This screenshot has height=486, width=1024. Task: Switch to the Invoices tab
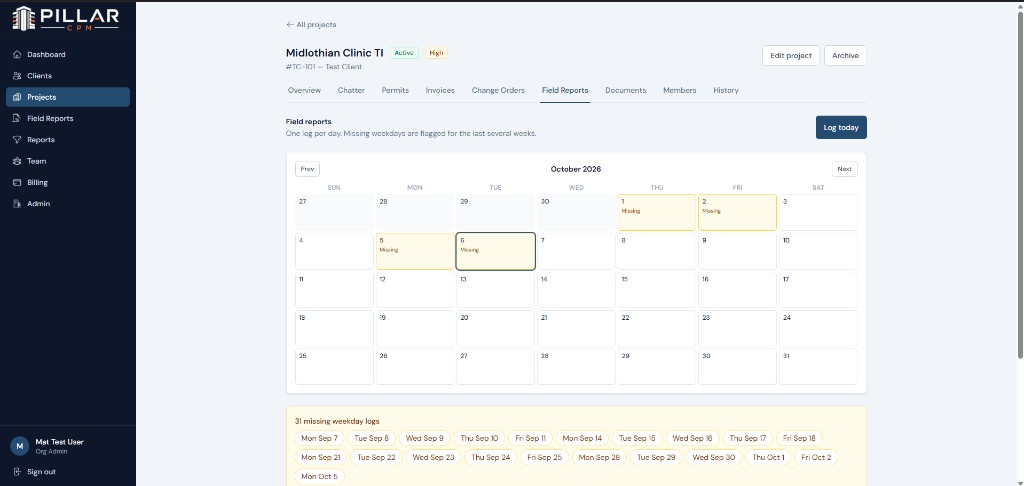point(440,90)
